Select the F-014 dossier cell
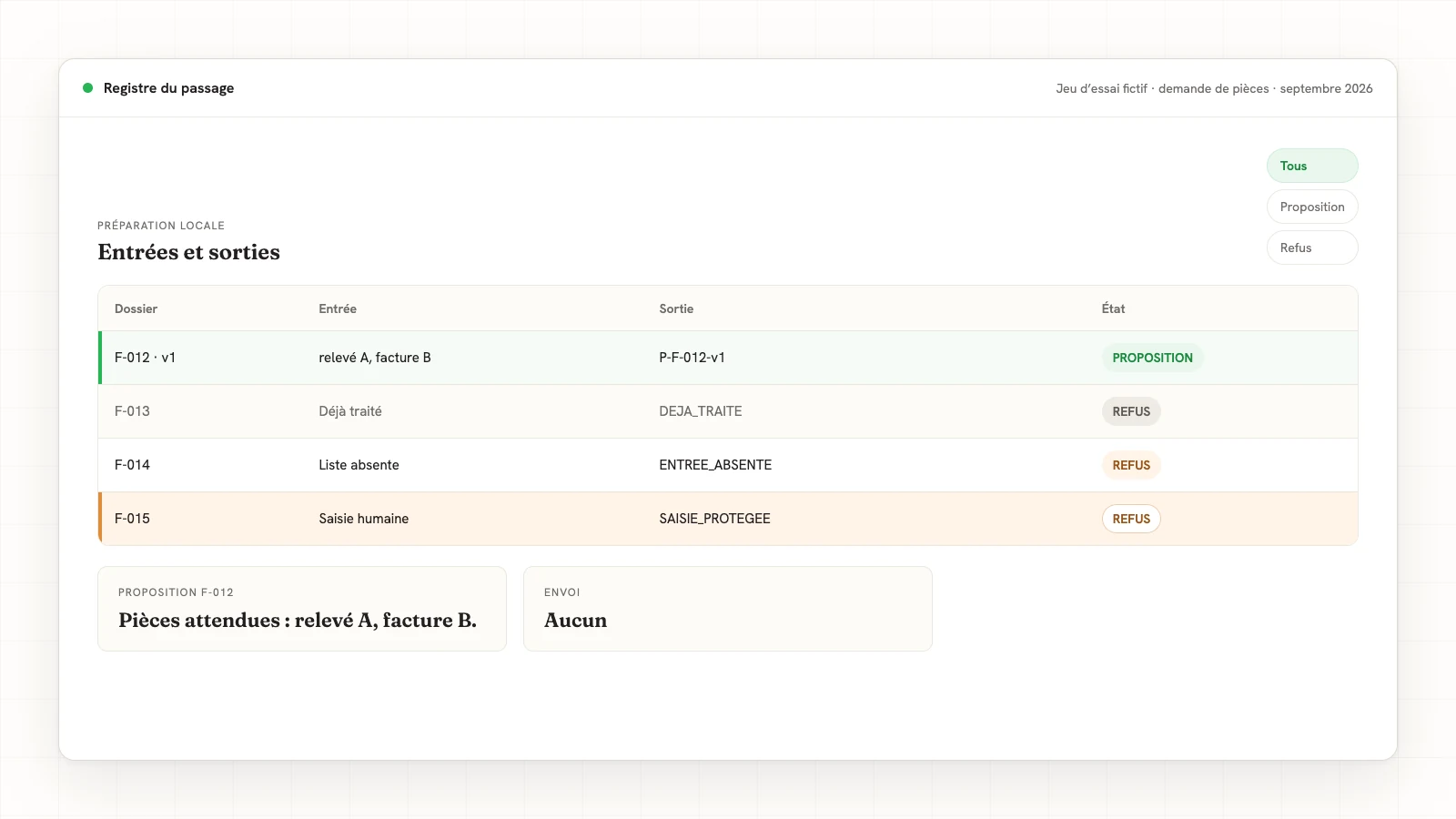 [132, 465]
